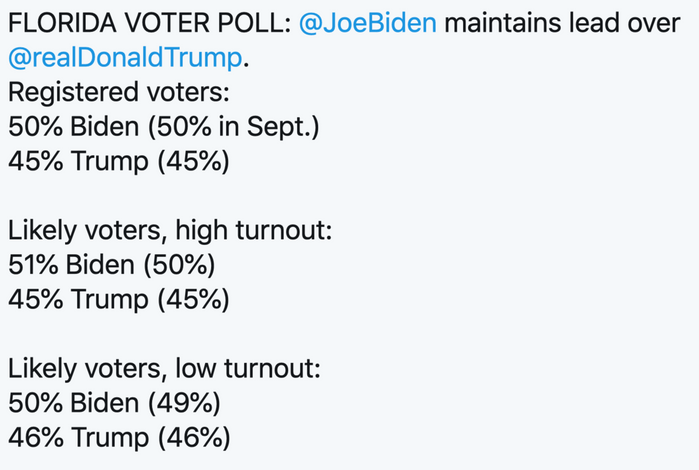699x470 pixels.
Task: Click the "50% Biden (50% in Sept.)" line
Action: [x=163, y=128]
